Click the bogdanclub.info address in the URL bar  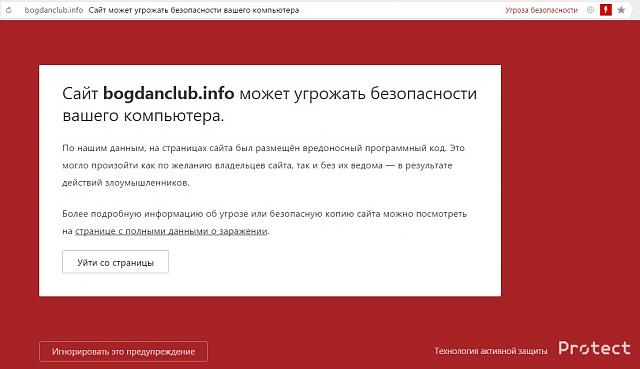tap(54, 10)
